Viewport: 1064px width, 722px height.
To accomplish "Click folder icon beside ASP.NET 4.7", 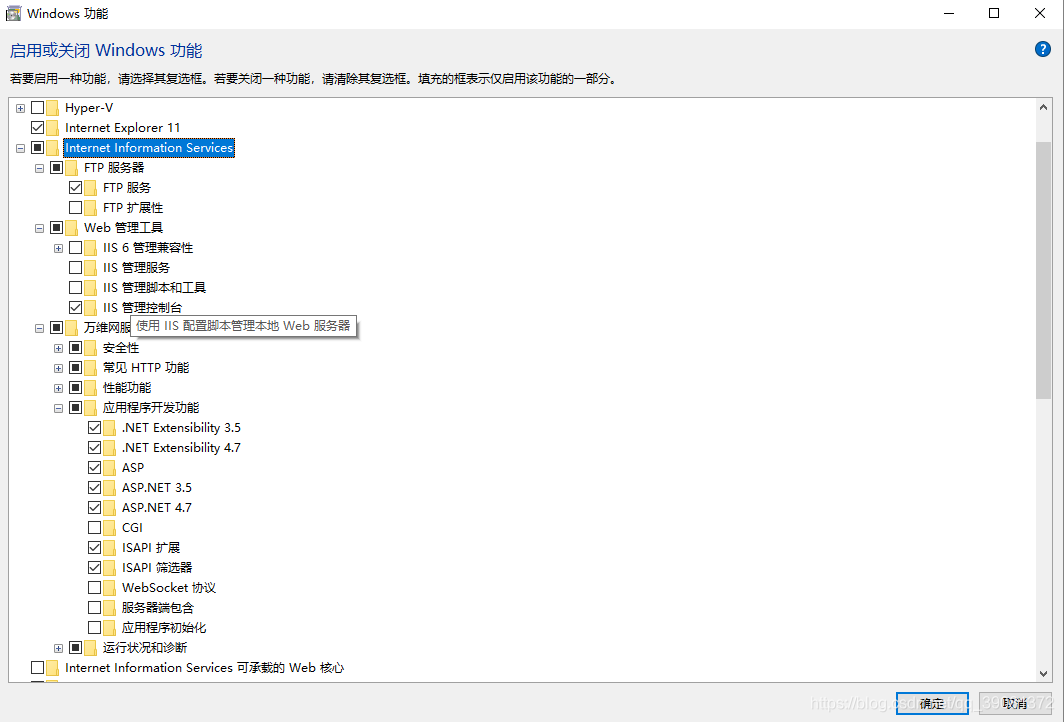I will pos(110,508).
